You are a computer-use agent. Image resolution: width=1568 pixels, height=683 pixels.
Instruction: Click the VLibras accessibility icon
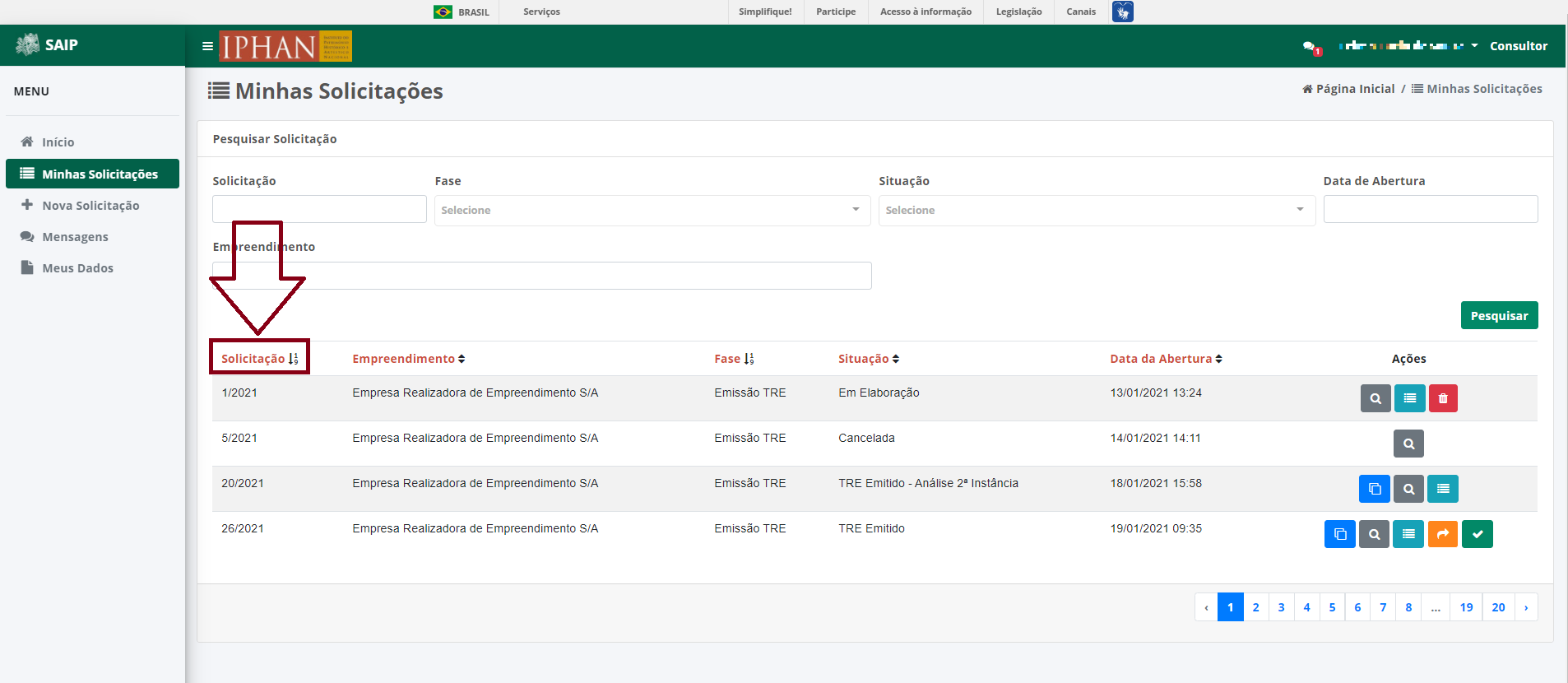(x=1123, y=12)
